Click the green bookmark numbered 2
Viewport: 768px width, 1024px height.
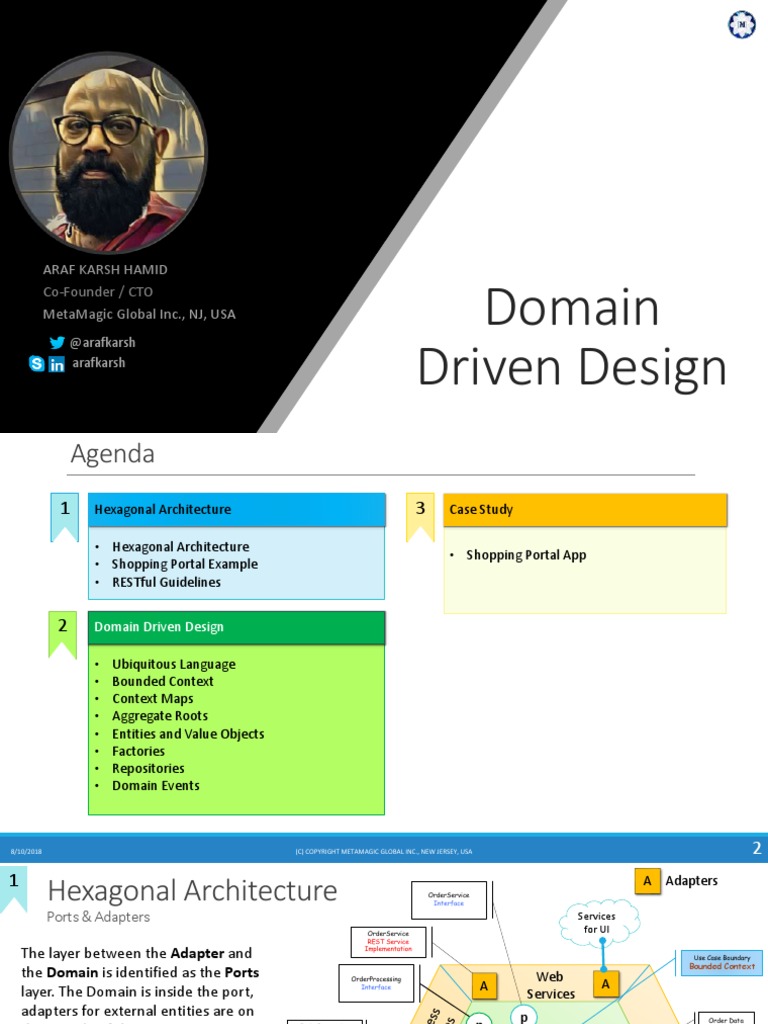click(x=63, y=634)
